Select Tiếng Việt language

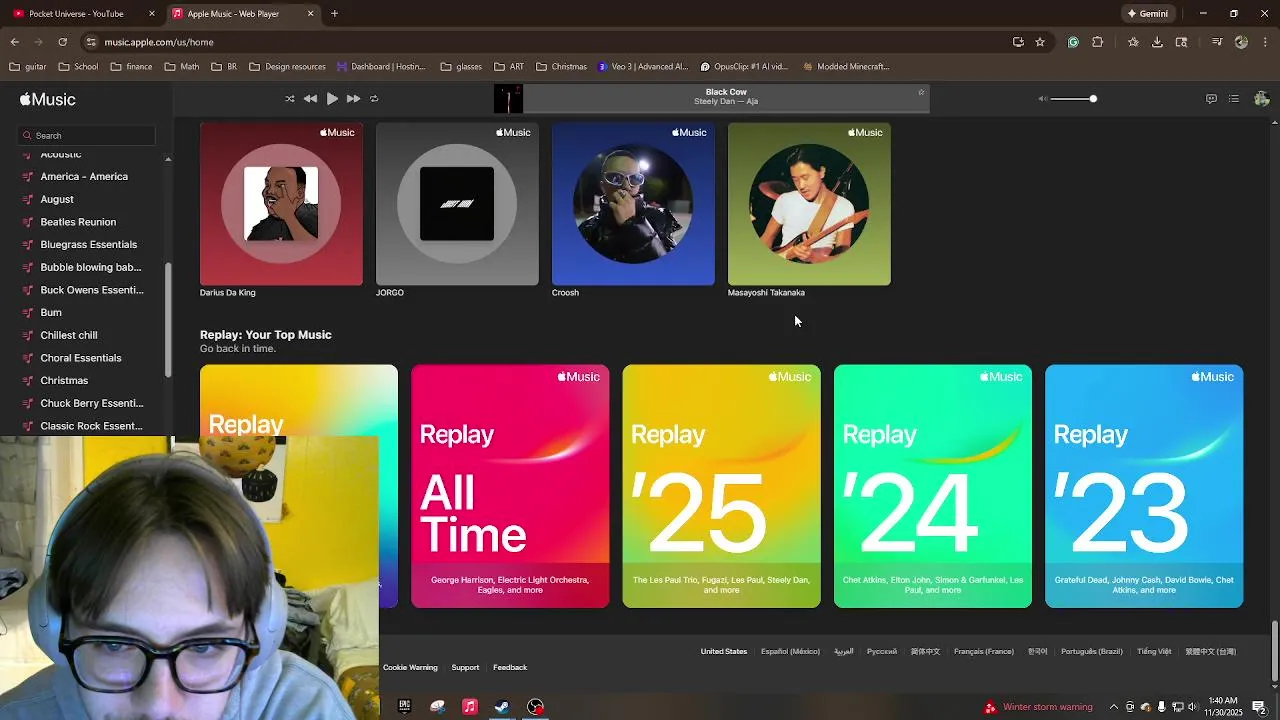click(x=1154, y=651)
